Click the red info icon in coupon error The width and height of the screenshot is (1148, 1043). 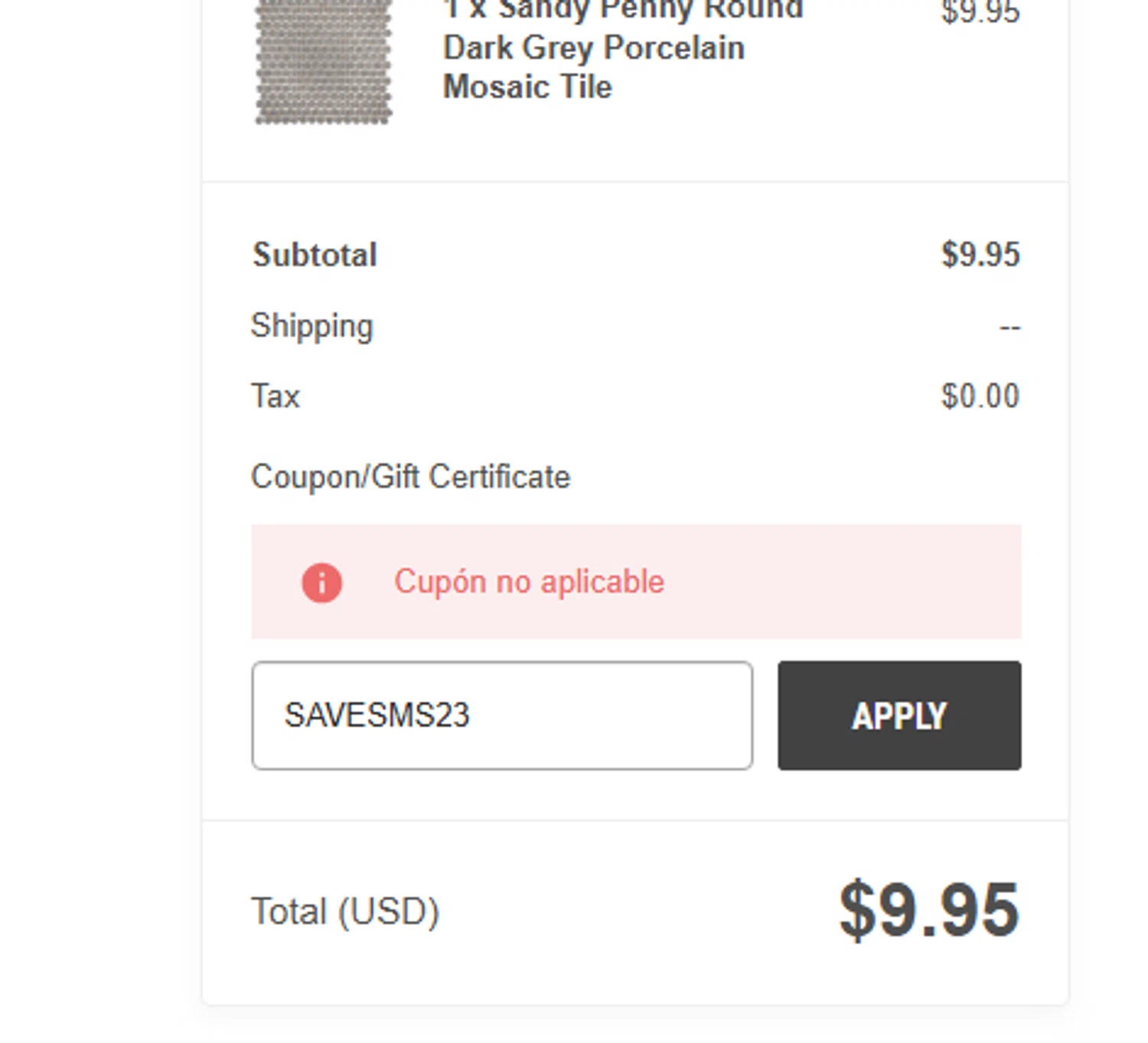tap(321, 583)
